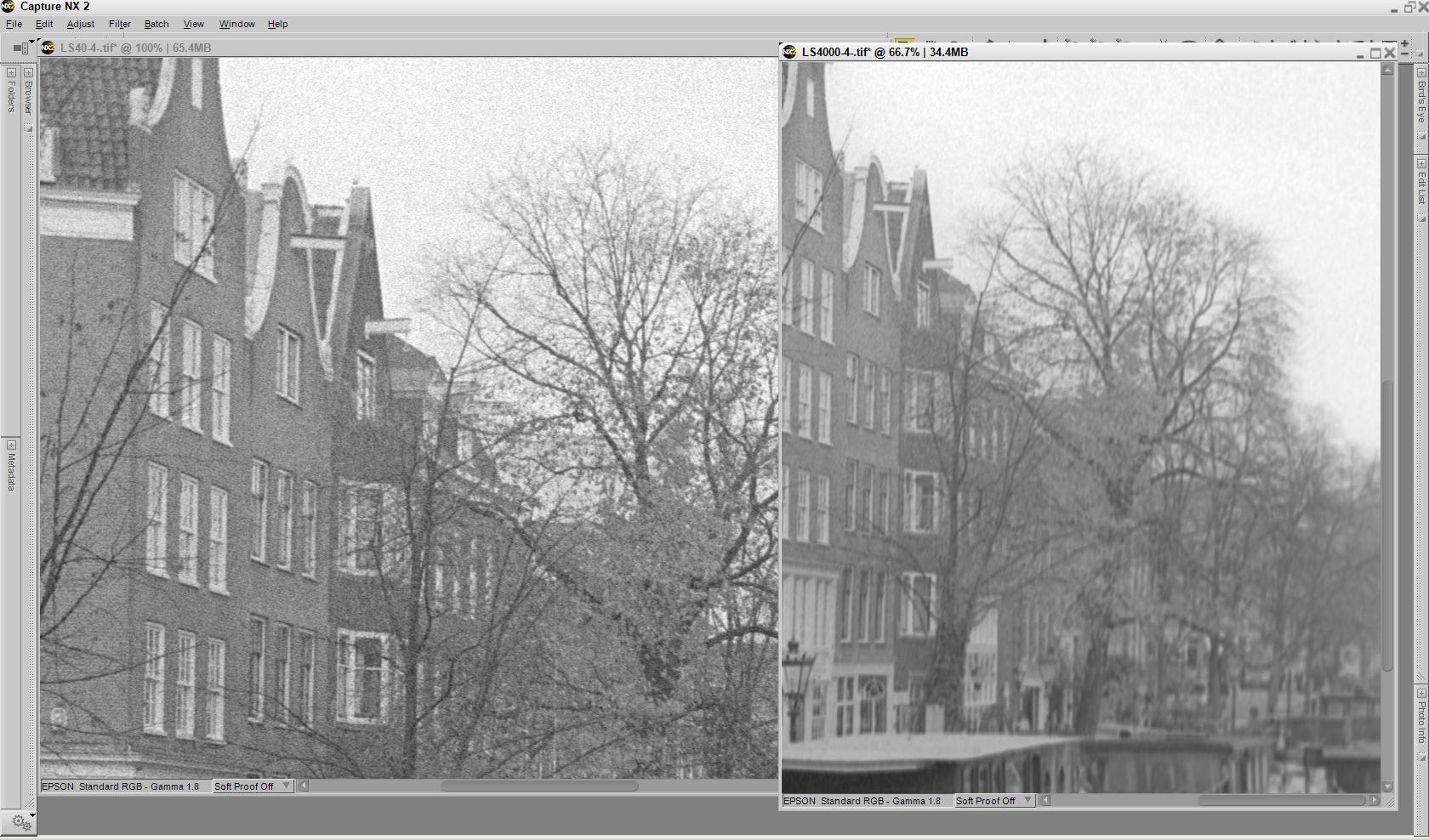The image size is (1429, 840).
Task: Expand the Browser panel
Action: [28, 73]
